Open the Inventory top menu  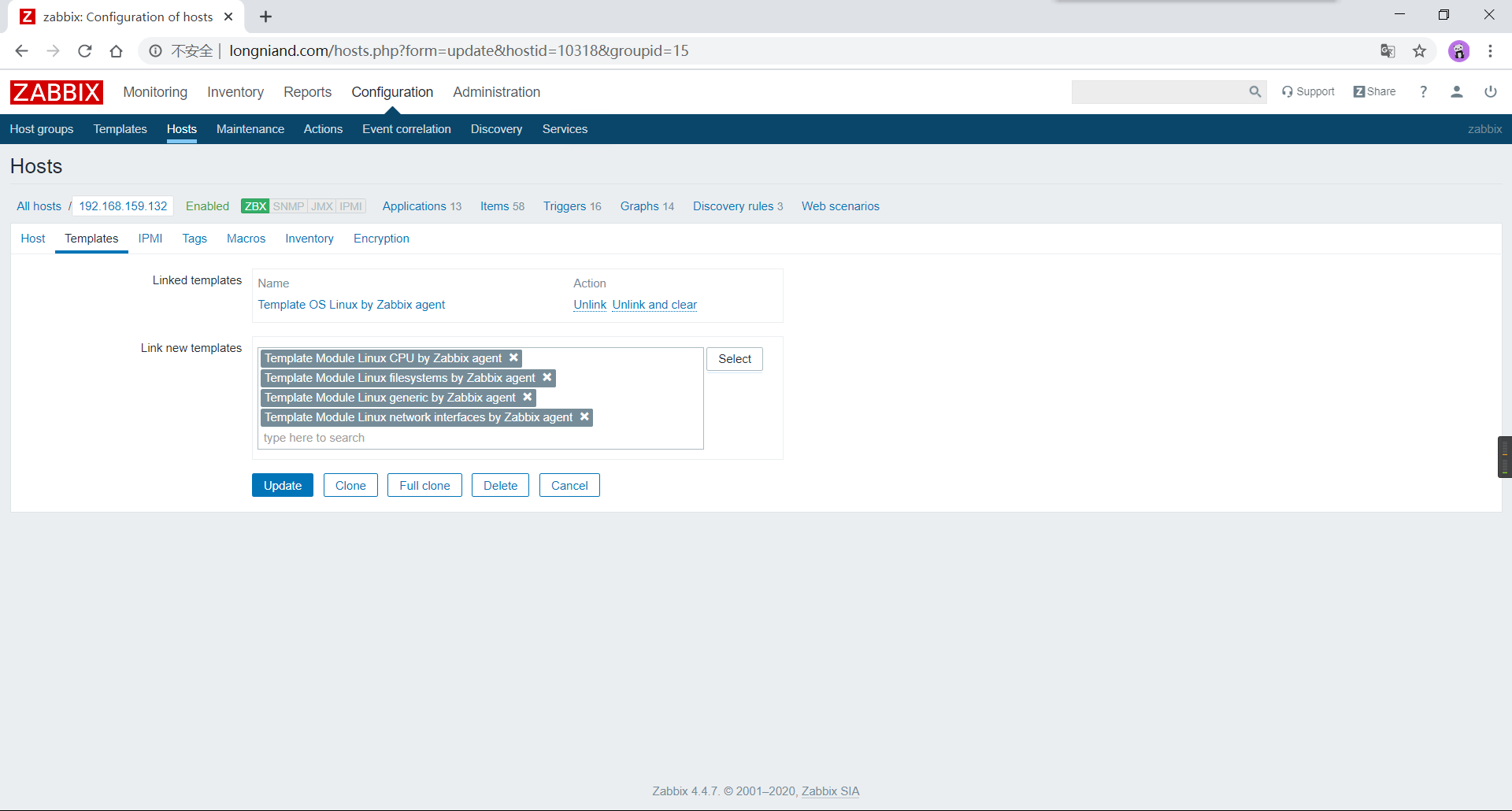tap(235, 92)
